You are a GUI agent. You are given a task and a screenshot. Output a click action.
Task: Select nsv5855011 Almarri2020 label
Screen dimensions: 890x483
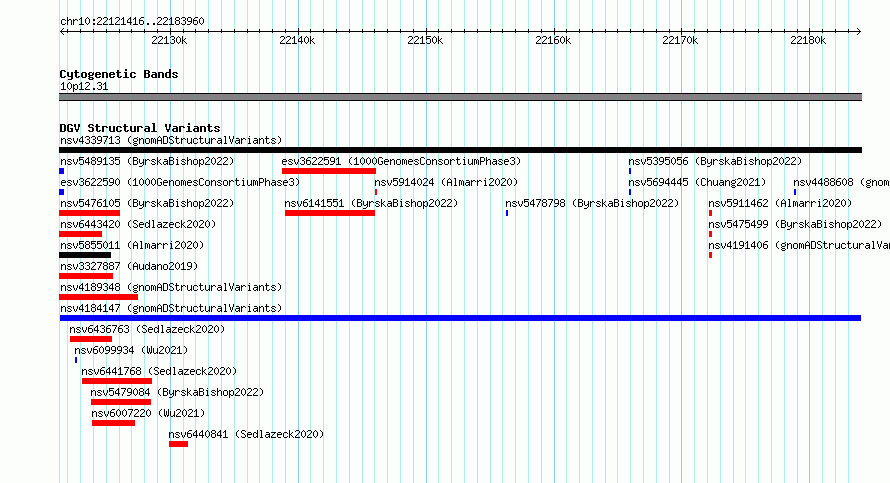132,245
